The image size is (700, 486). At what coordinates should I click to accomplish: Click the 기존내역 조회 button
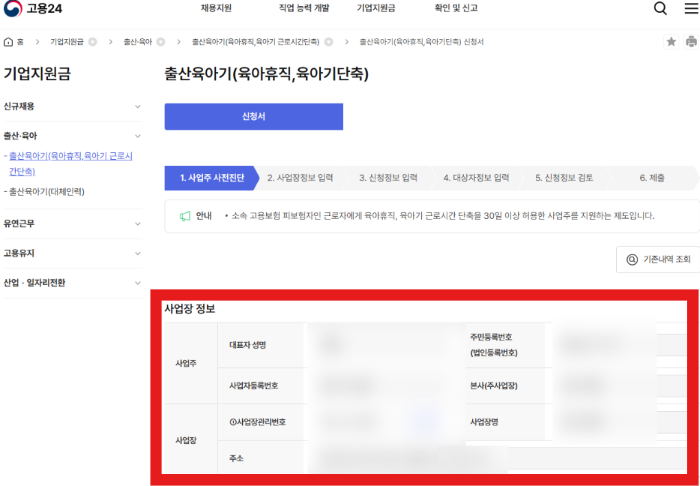tap(658, 259)
